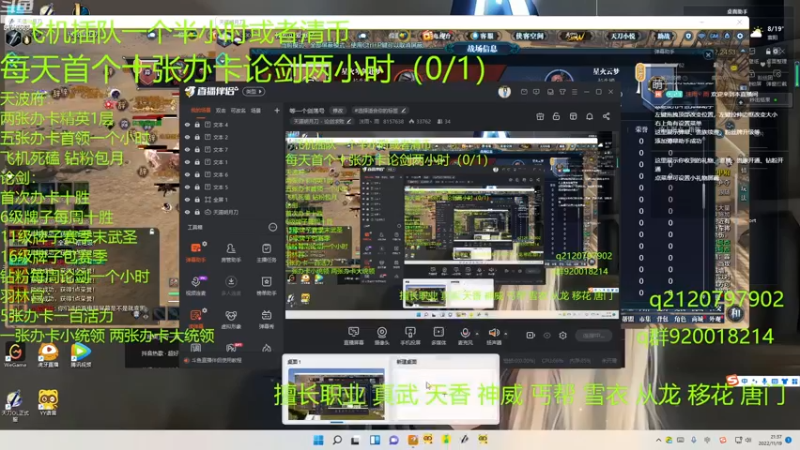
Task: Toggle visibility of 天涯明月刀 layer
Action: 187,212
